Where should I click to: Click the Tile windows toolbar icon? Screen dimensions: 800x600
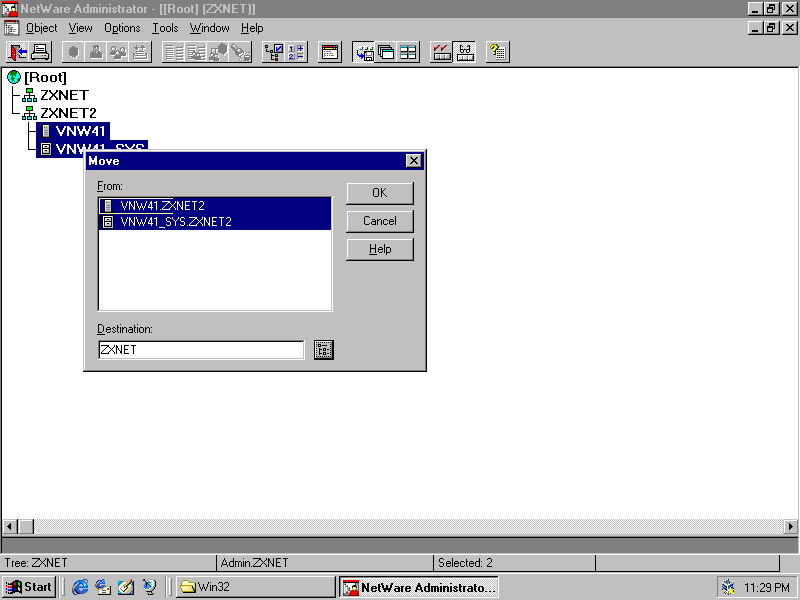click(x=408, y=52)
